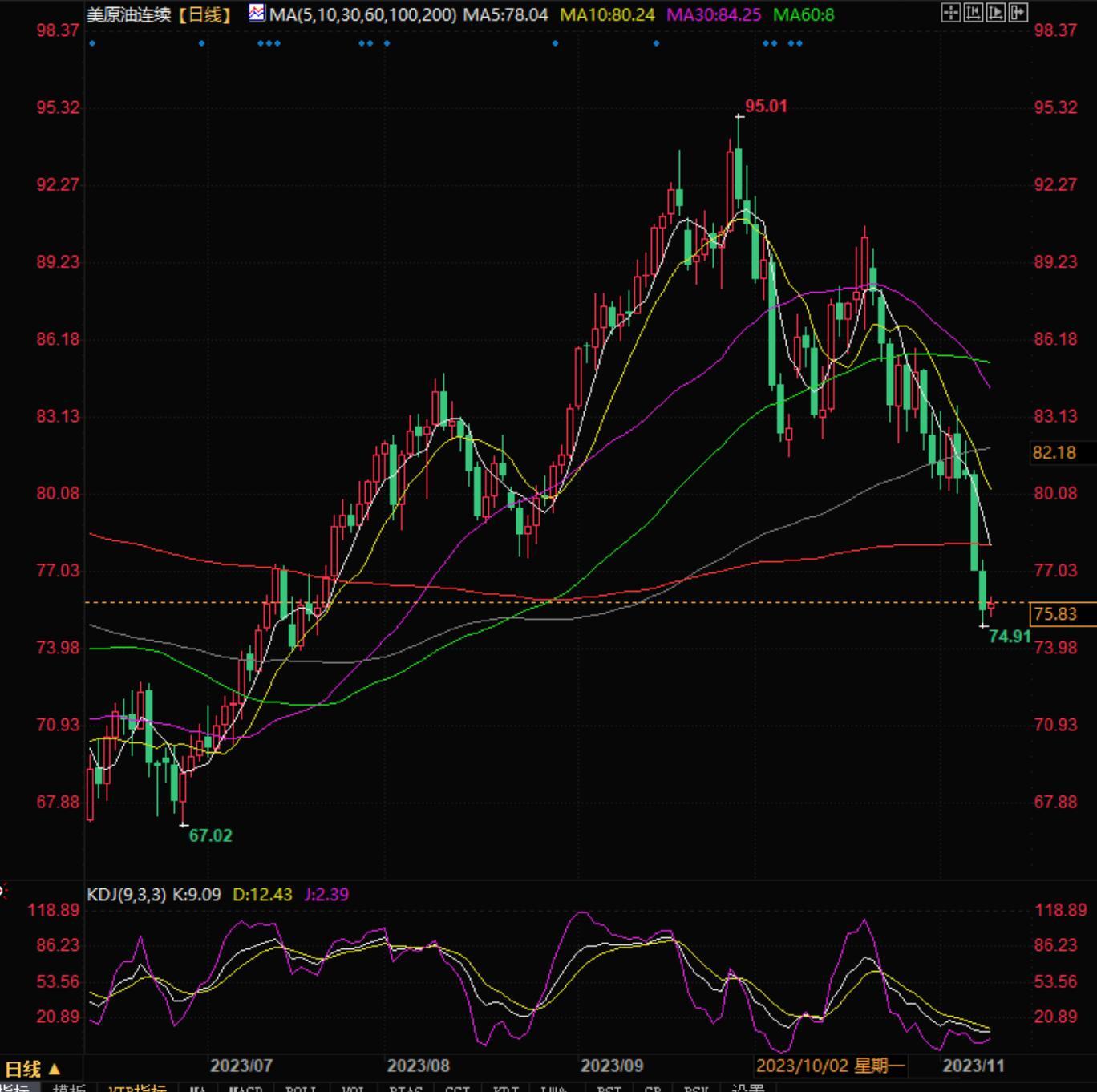Select the VIP指标 tab
This screenshot has height=1092, width=1097.
pyautogui.click(x=137, y=1089)
